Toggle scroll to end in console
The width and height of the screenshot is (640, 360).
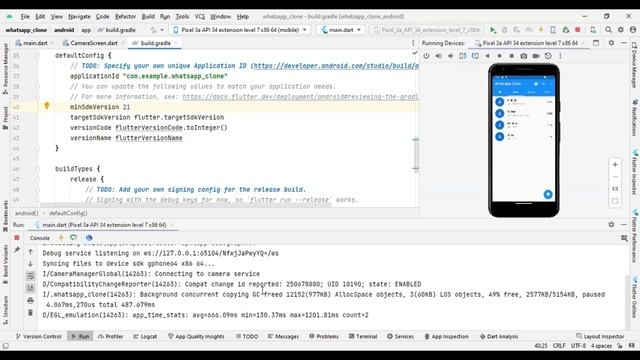click(30, 288)
